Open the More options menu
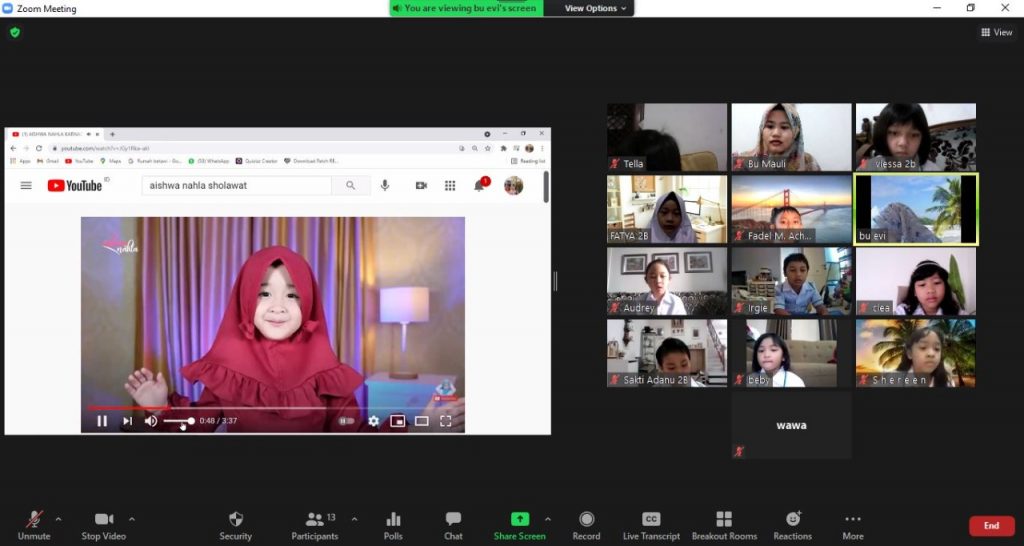 point(853,520)
